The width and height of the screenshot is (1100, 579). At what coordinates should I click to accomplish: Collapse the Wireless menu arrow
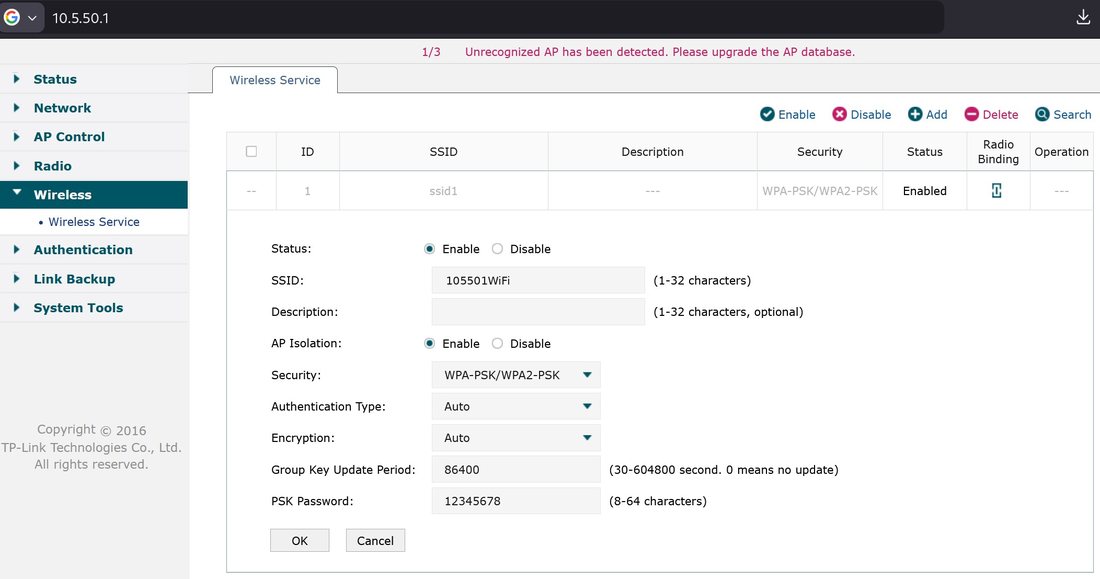coord(17,192)
